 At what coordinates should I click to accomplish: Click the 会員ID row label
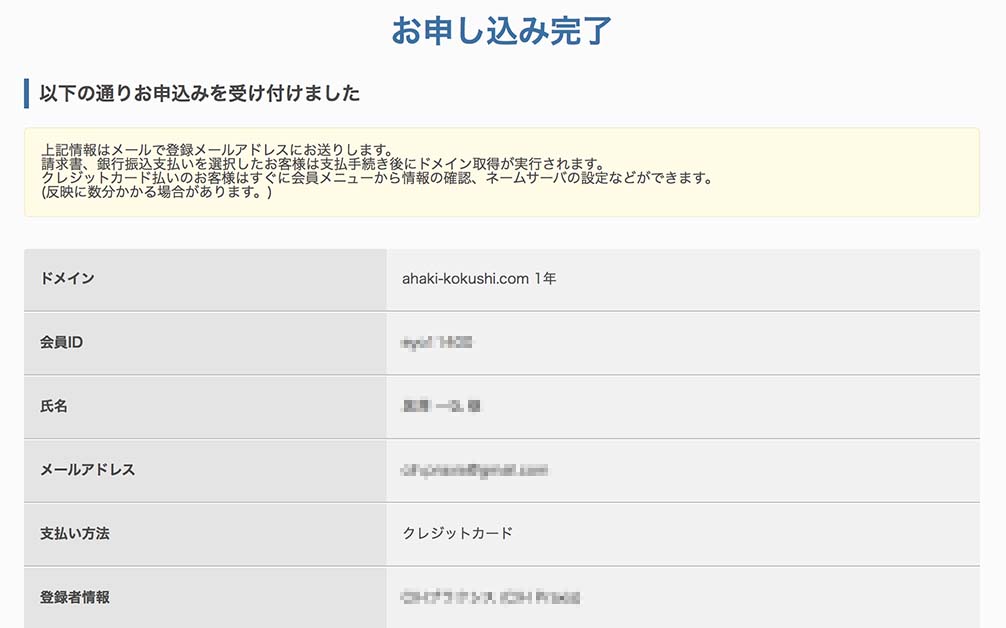tap(61, 343)
